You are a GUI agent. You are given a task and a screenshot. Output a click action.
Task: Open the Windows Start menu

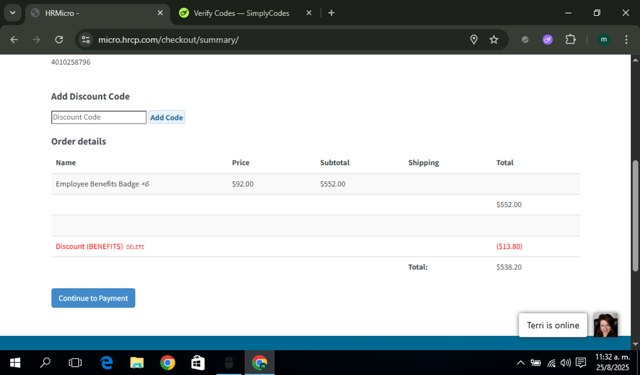point(15,363)
